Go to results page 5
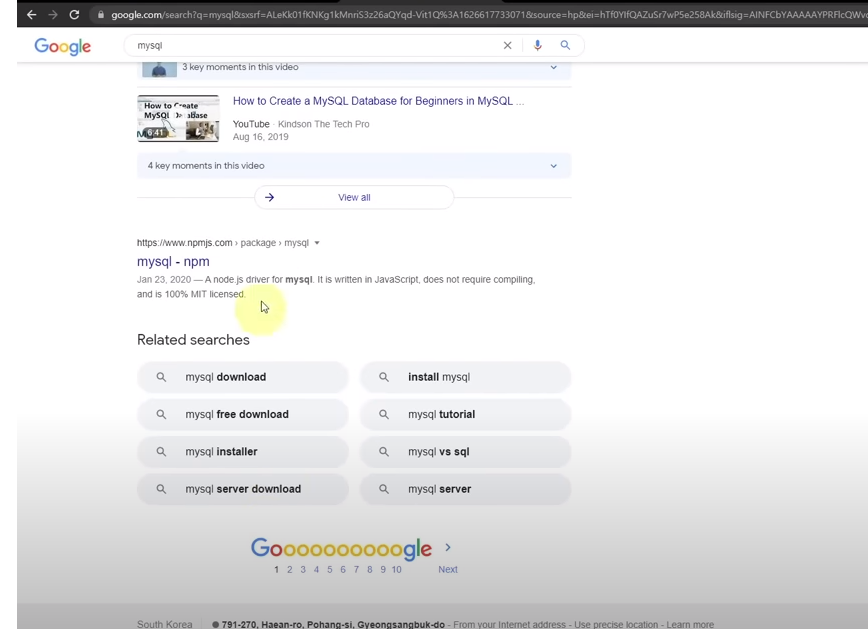Viewport: 868px width, 629px height. pos(329,569)
